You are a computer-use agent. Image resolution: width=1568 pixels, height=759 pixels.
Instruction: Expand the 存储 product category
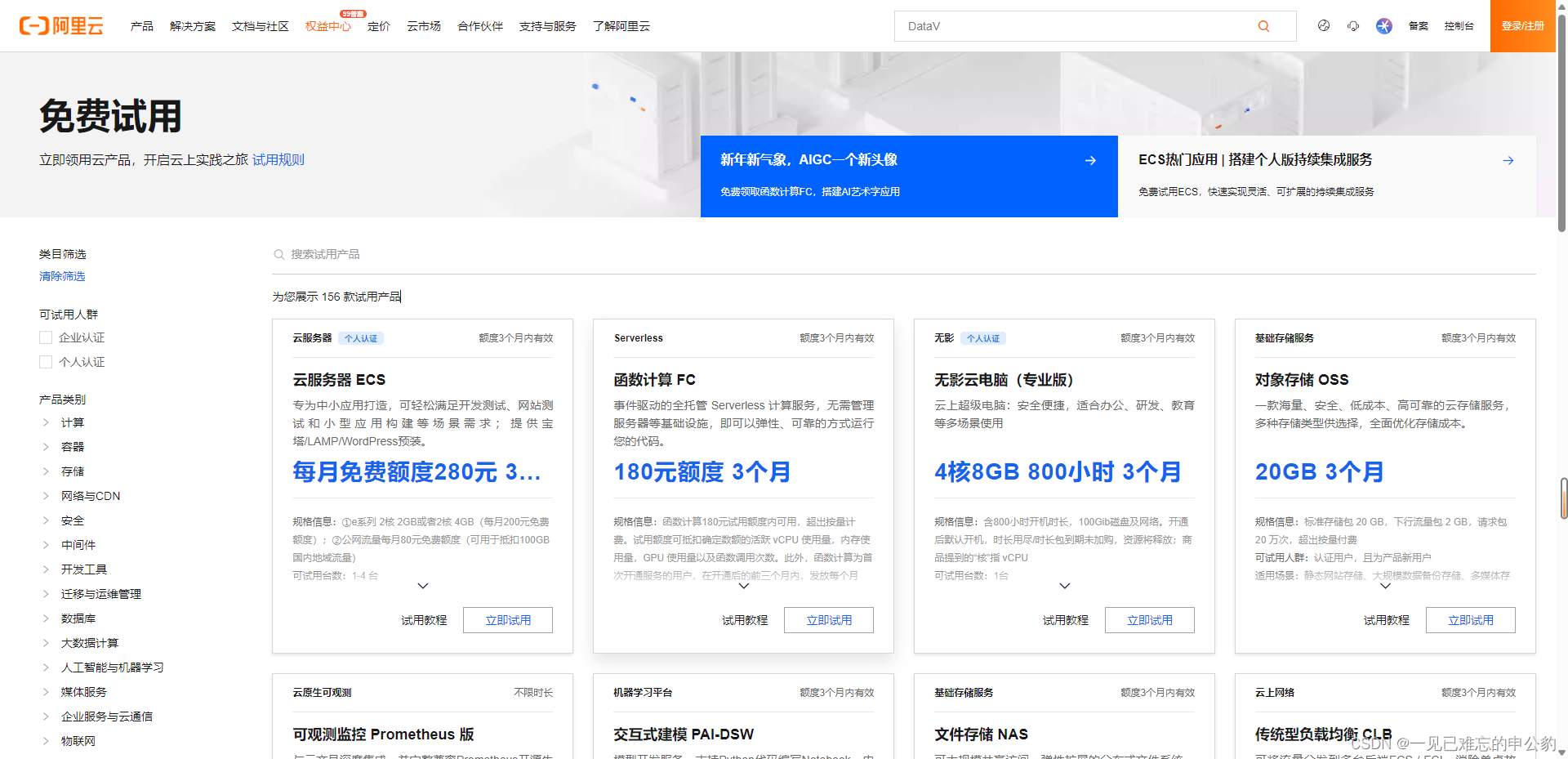click(46, 471)
